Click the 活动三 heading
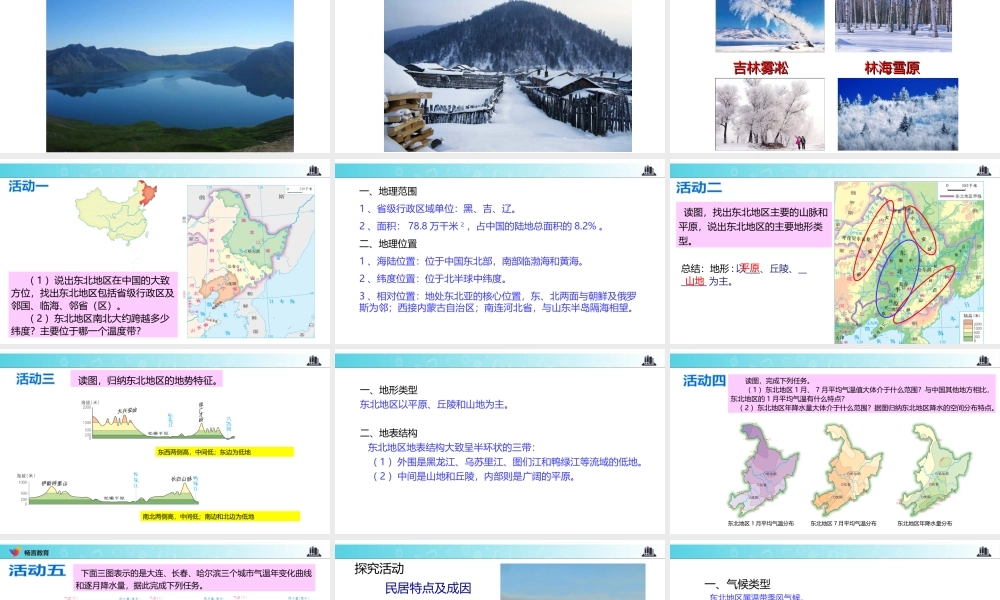This screenshot has height=600, width=1000. (36, 379)
